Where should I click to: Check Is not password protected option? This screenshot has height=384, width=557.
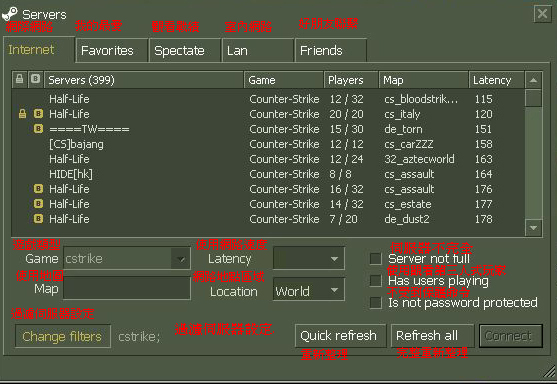(375, 303)
